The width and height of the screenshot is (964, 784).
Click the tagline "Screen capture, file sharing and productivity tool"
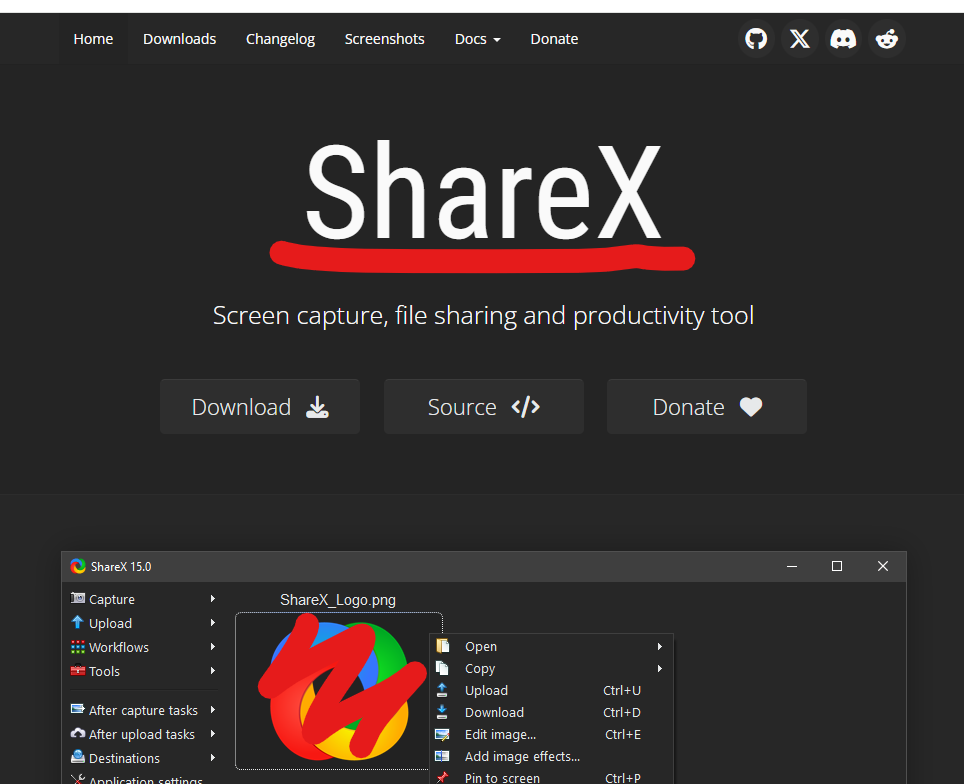[483, 315]
